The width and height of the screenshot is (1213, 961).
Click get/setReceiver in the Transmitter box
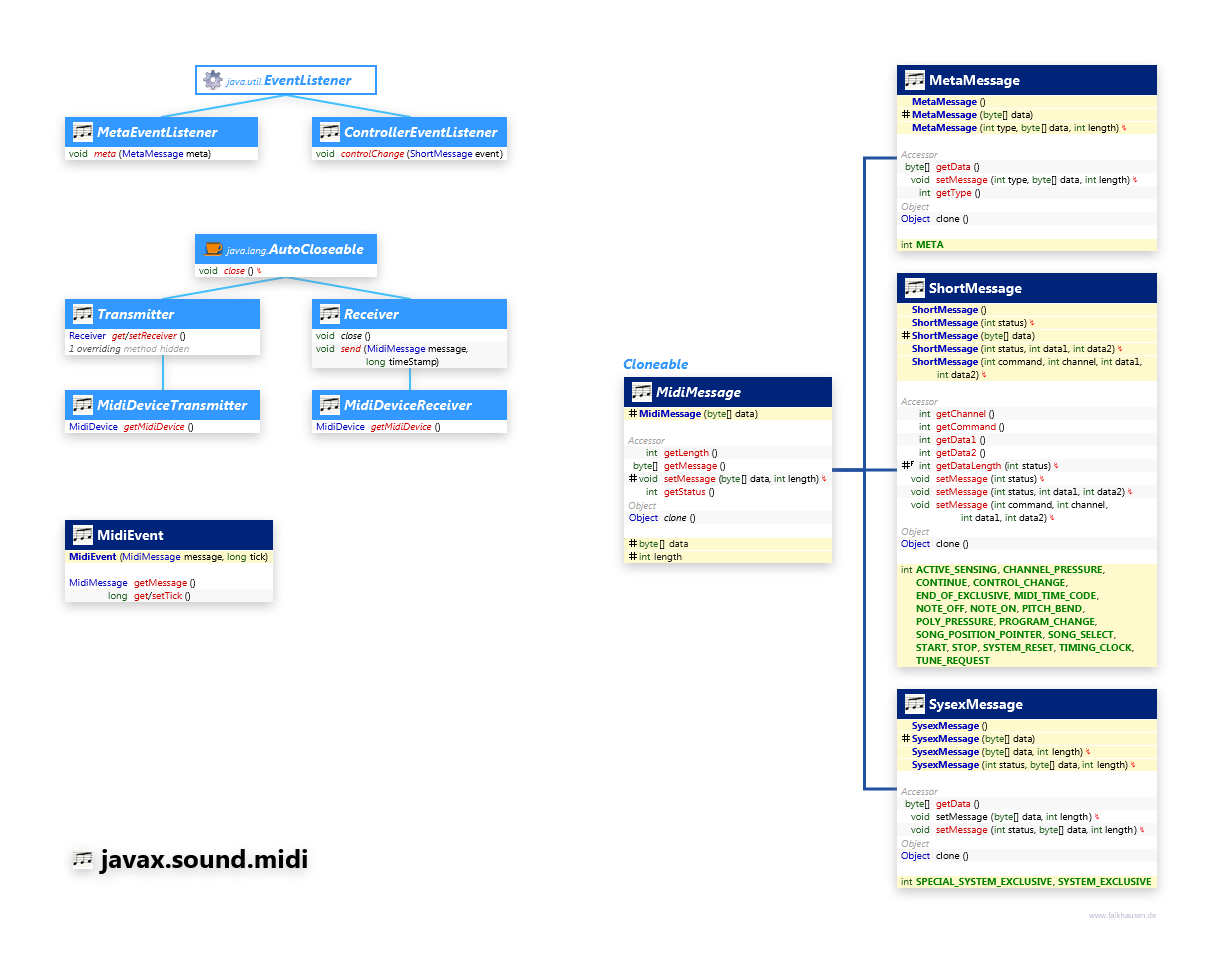(x=143, y=336)
